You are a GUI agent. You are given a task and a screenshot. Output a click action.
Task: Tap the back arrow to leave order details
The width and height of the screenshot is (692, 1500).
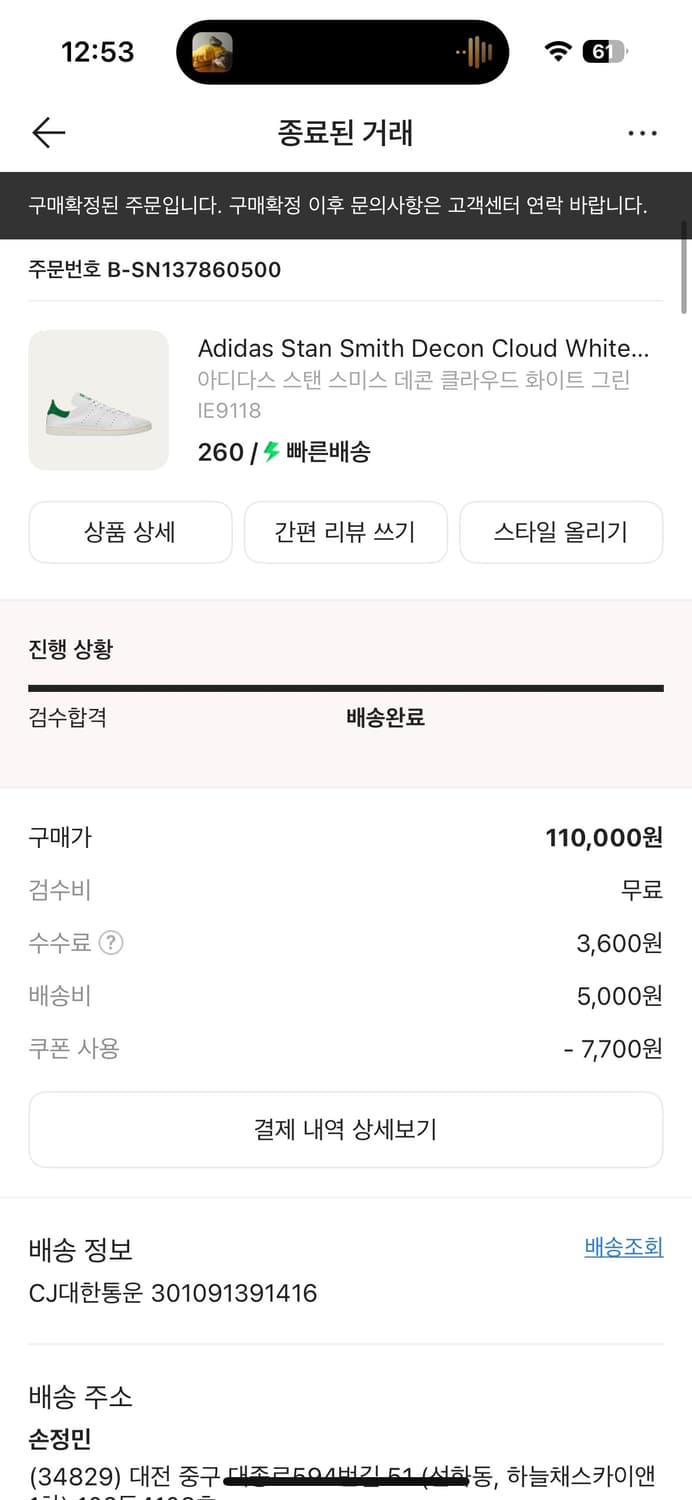(47, 132)
